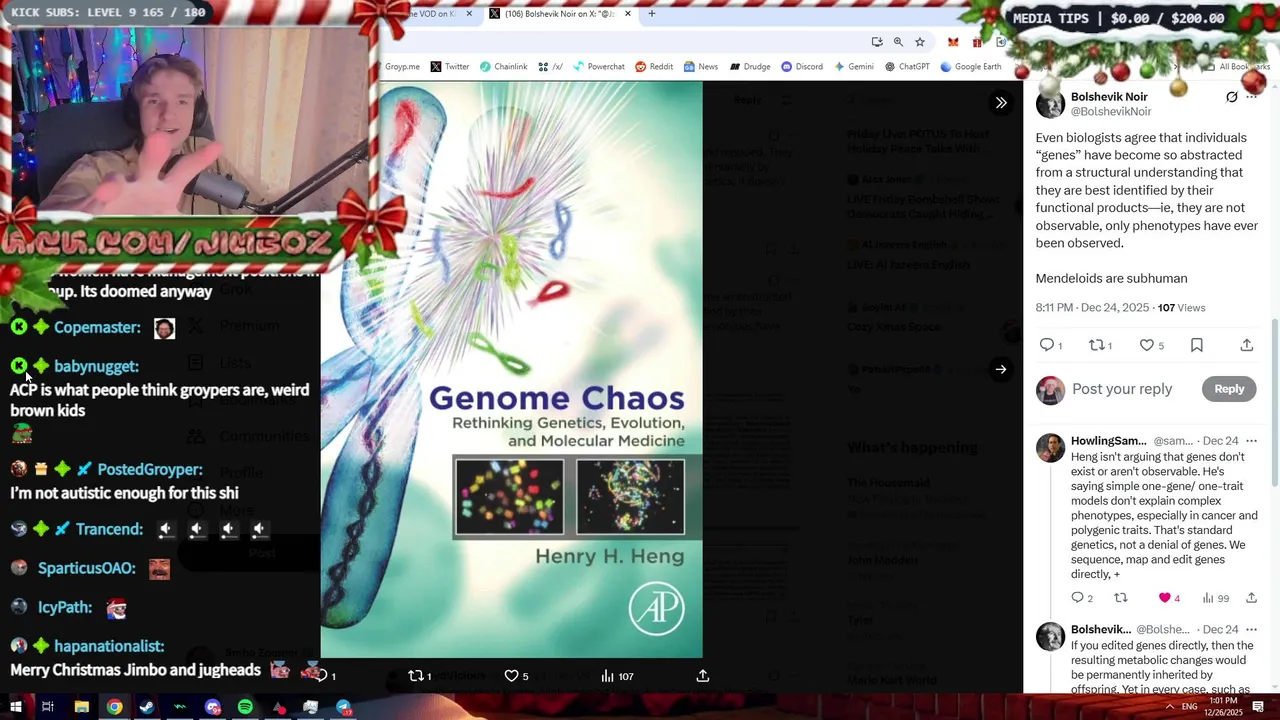Open the Gemini bookmark

(x=853, y=67)
